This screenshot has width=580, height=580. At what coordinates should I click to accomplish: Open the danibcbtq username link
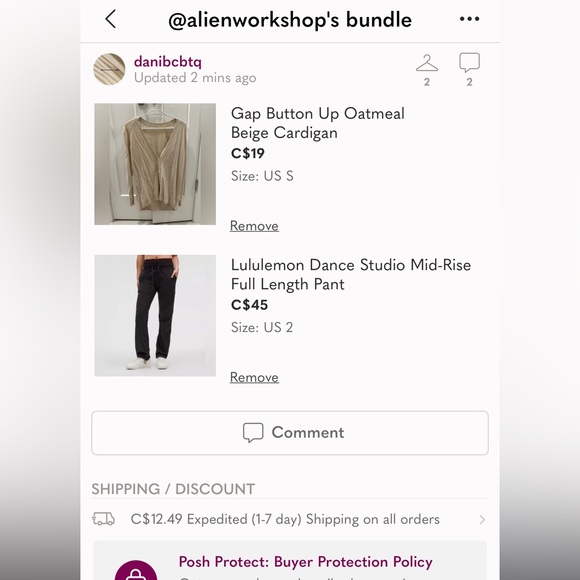point(168,61)
